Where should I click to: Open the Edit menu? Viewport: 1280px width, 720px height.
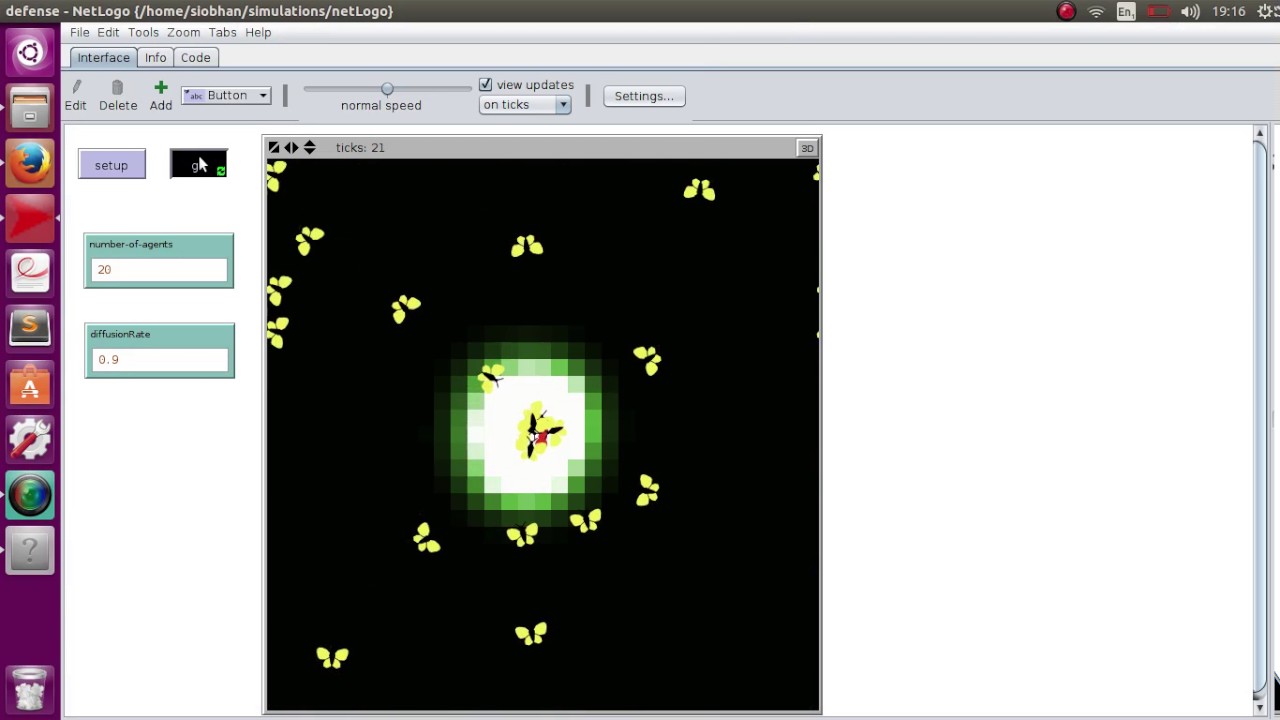(108, 32)
